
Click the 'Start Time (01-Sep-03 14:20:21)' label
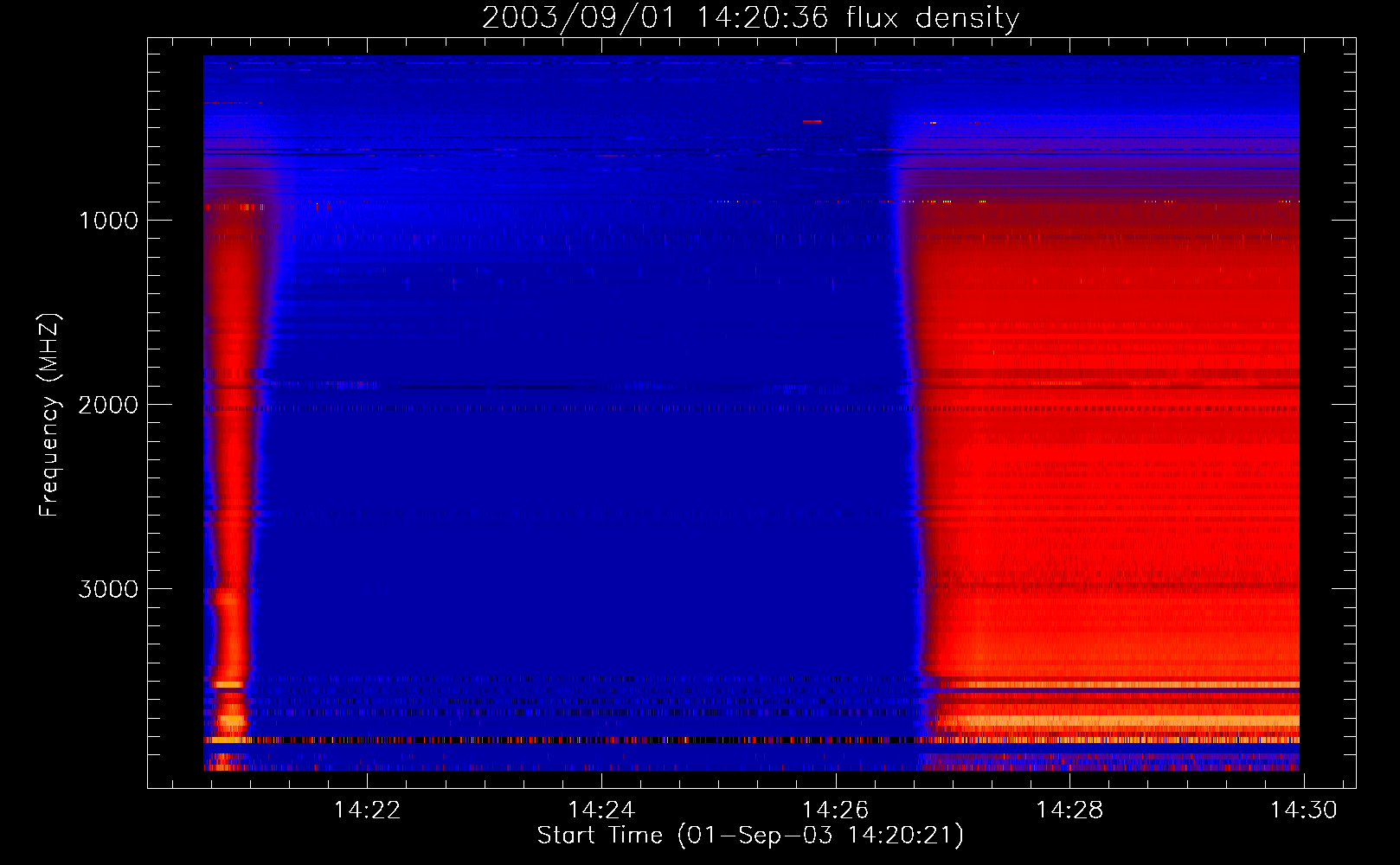[750, 836]
